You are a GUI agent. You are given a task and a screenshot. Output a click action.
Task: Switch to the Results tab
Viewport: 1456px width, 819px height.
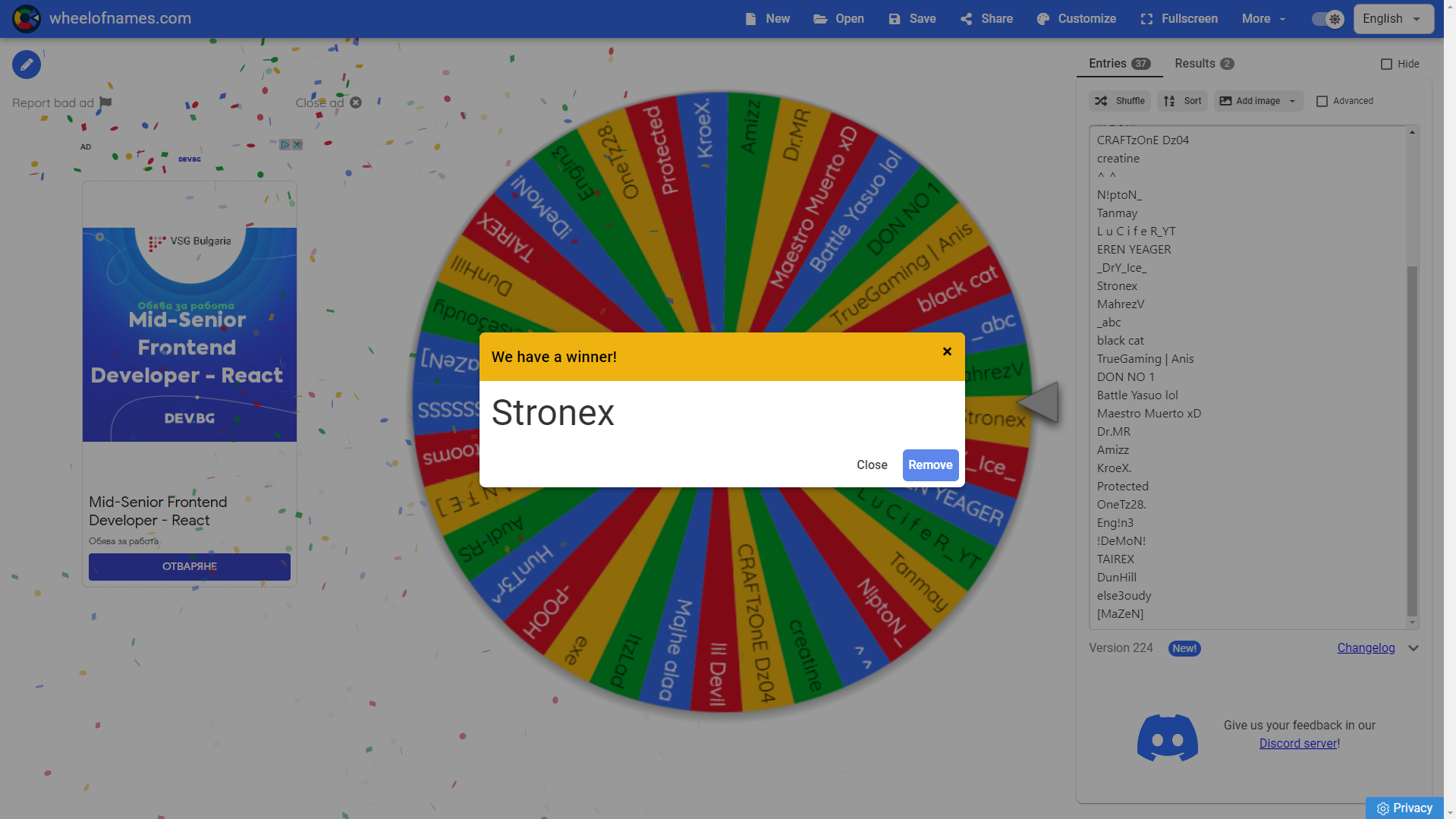pyautogui.click(x=1203, y=64)
